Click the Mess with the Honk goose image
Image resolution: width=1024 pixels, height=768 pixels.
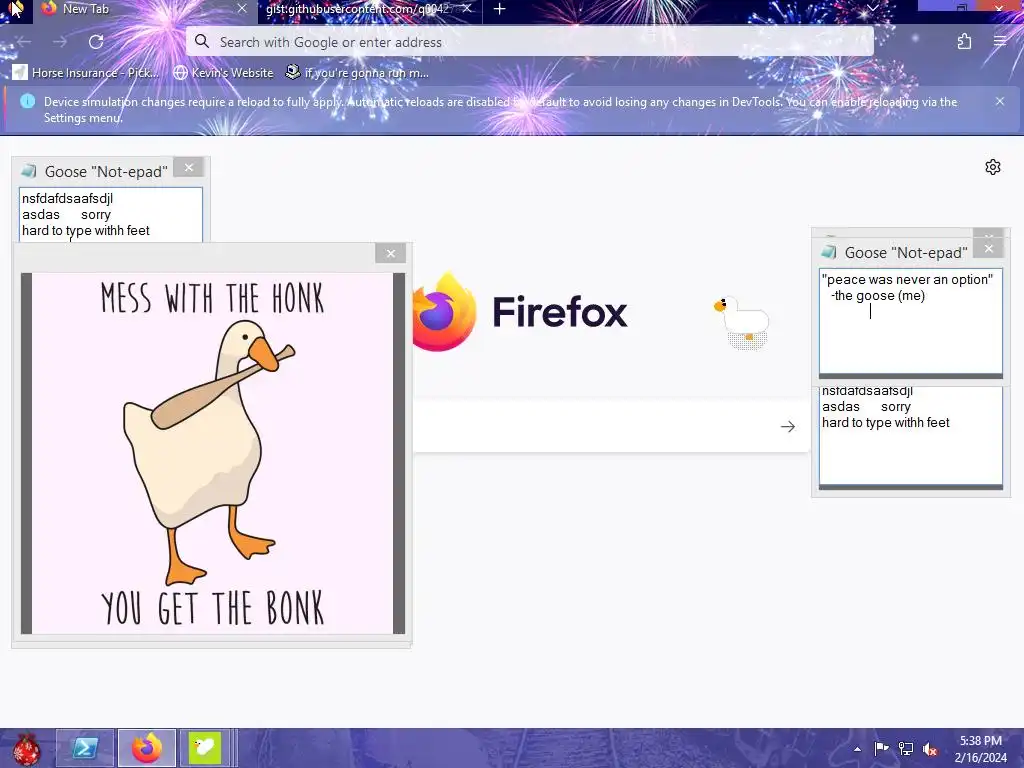click(212, 453)
